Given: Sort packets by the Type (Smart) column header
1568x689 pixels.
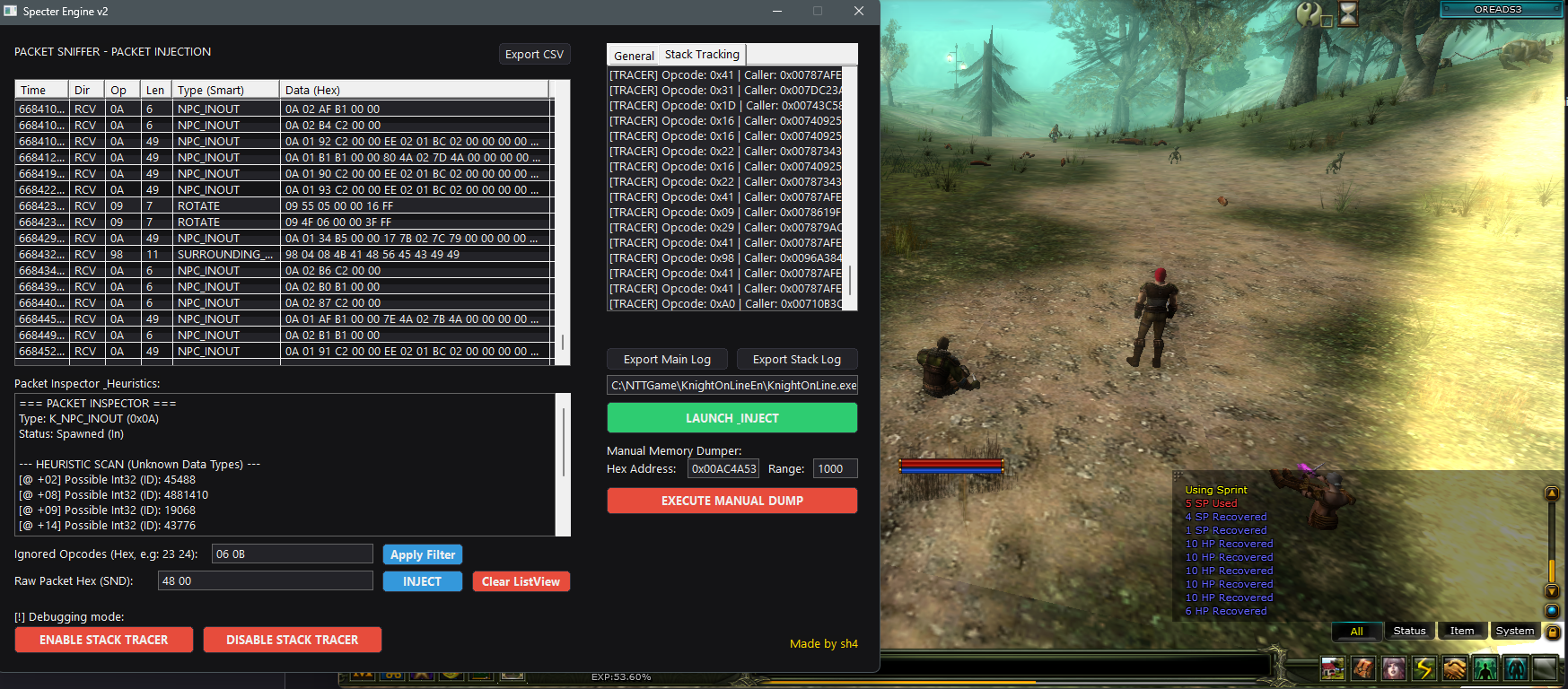Looking at the screenshot, I should tap(225, 90).
